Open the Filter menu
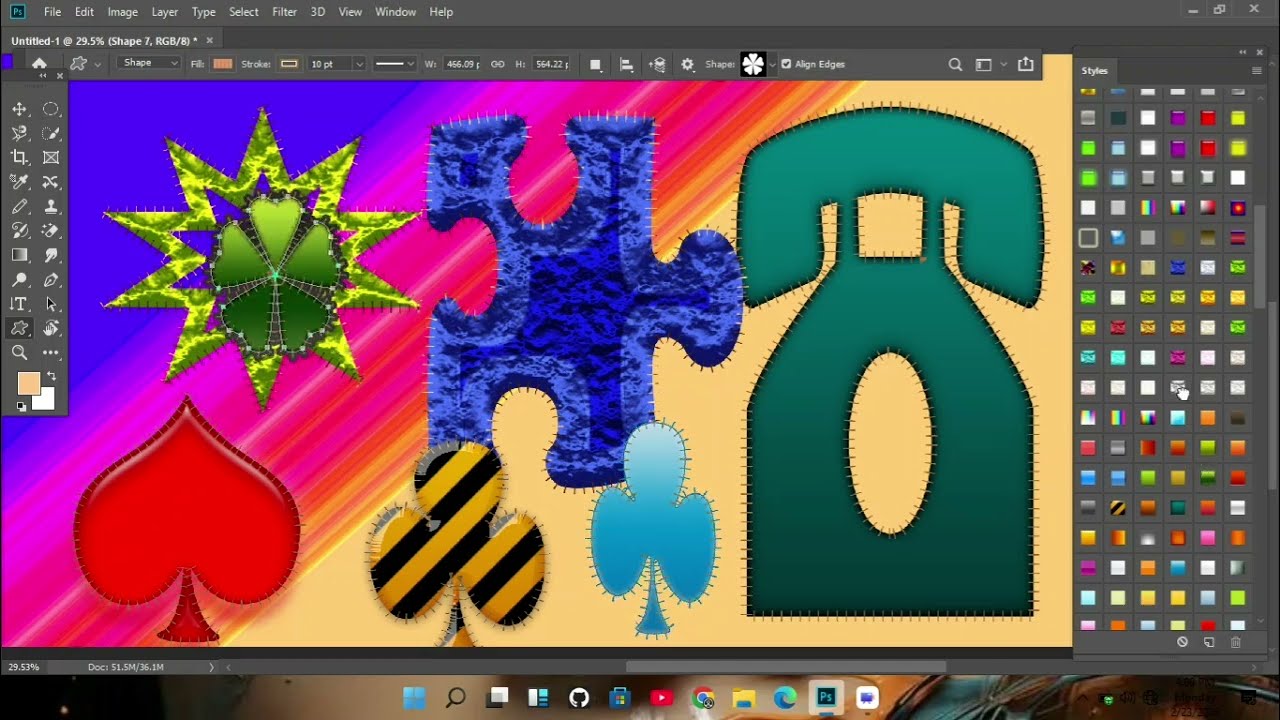 285,12
